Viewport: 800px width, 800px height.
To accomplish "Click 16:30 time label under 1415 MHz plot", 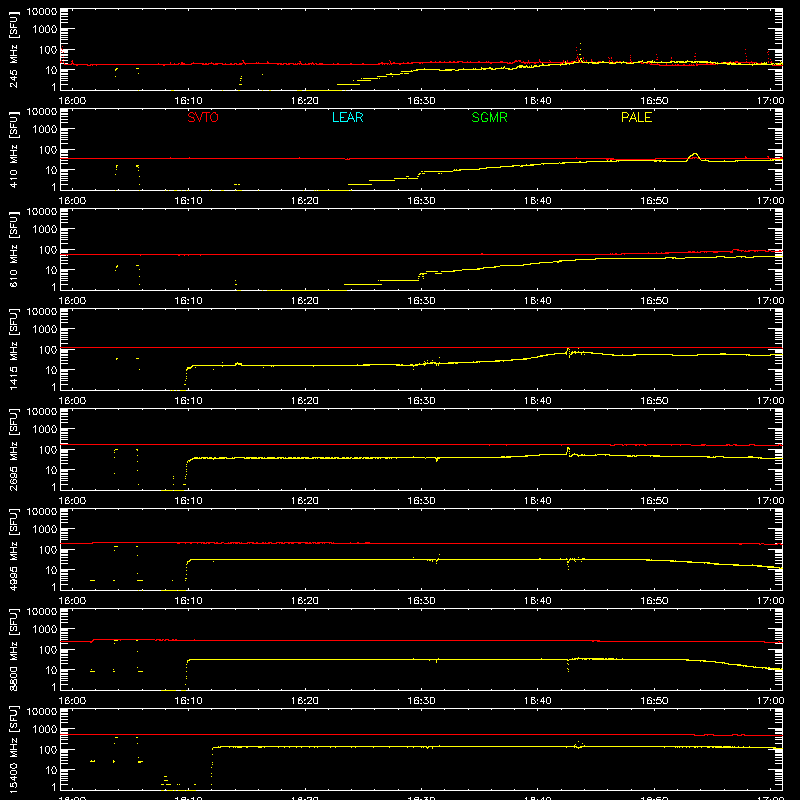I will [421, 401].
